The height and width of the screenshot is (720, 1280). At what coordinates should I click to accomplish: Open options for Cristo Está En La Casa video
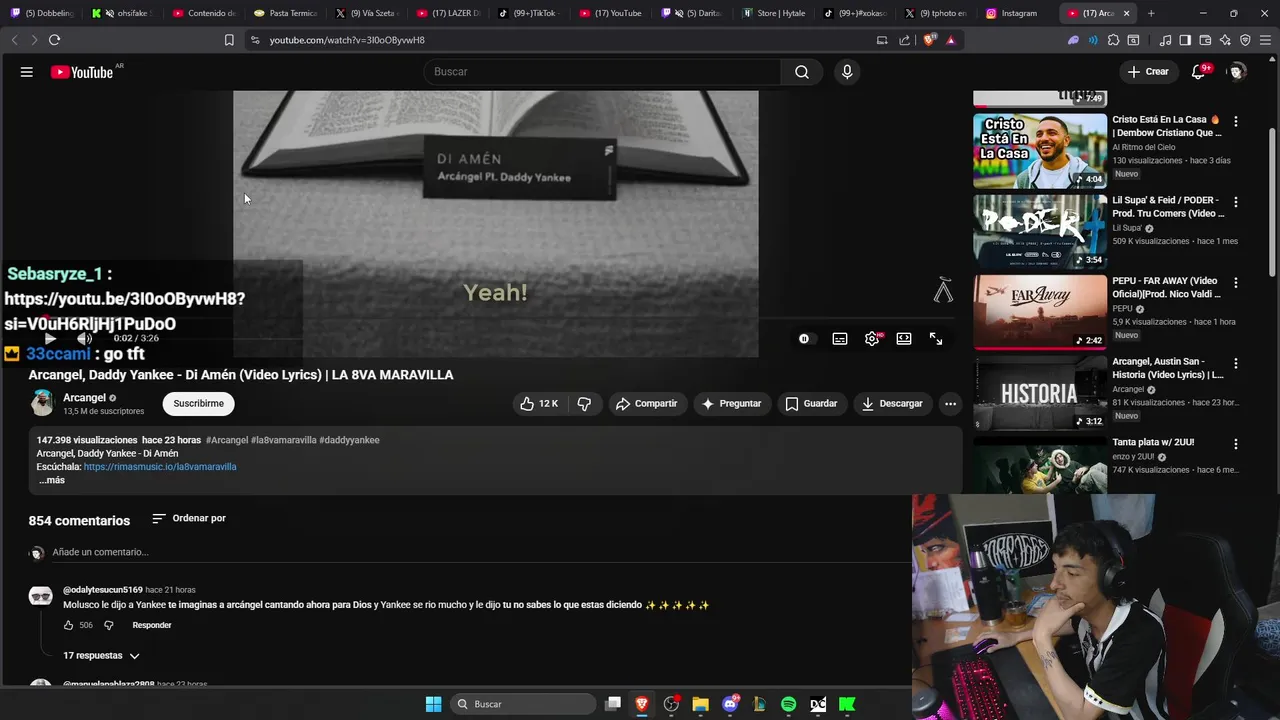click(x=1236, y=121)
